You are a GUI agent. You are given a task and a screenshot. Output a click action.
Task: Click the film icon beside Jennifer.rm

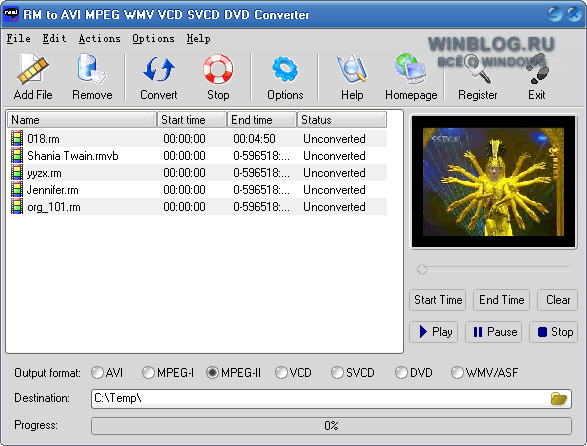[x=17, y=189]
